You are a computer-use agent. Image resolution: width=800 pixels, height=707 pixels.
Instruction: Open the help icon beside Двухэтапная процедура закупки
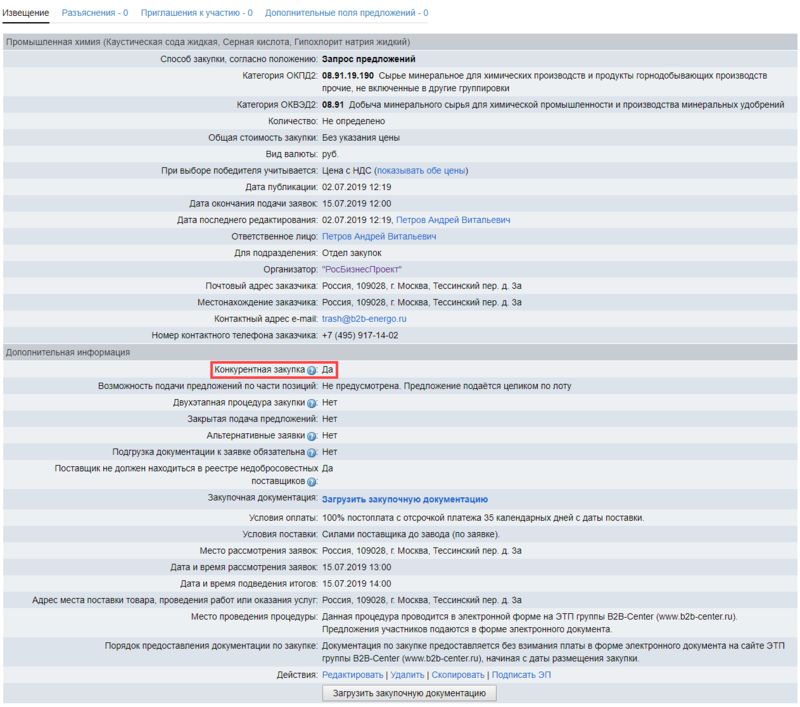click(x=312, y=403)
